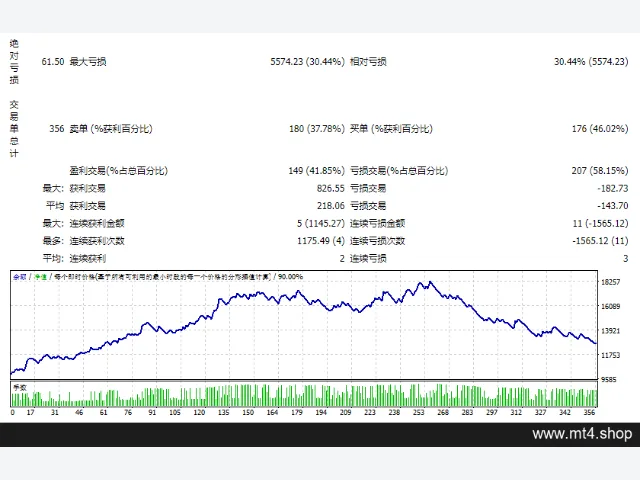Select the '最大亏损' label
Screen dimensions: 640x480
point(88,62)
